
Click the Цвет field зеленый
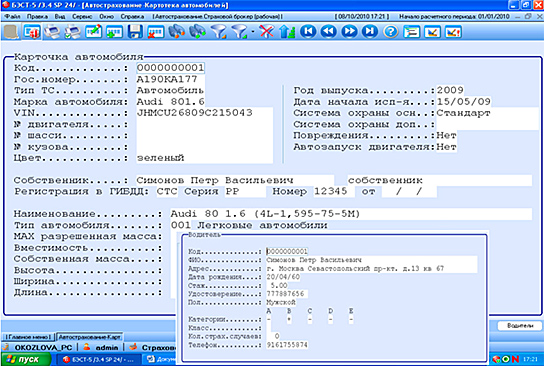click(x=204, y=158)
